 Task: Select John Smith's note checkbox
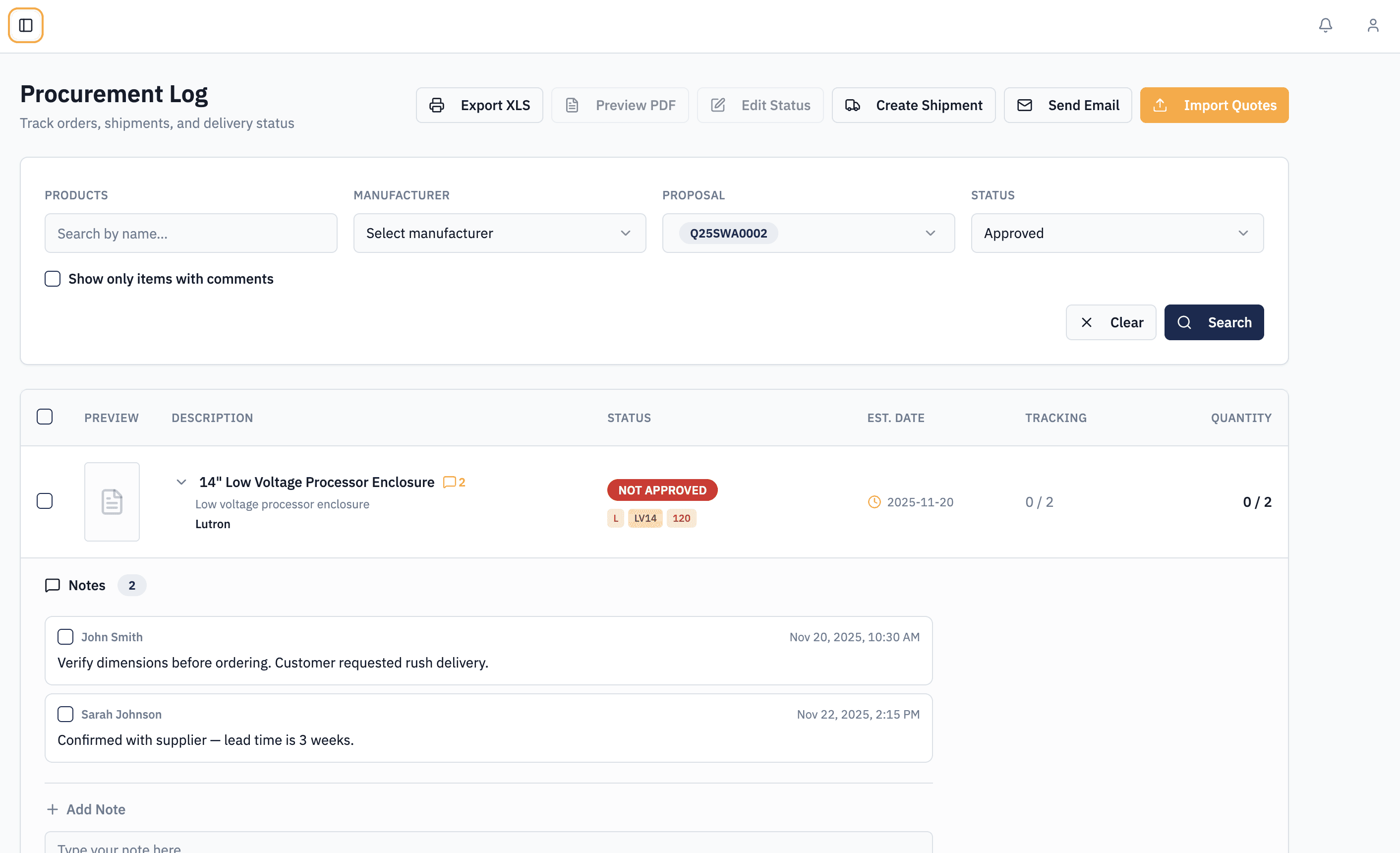click(65, 637)
